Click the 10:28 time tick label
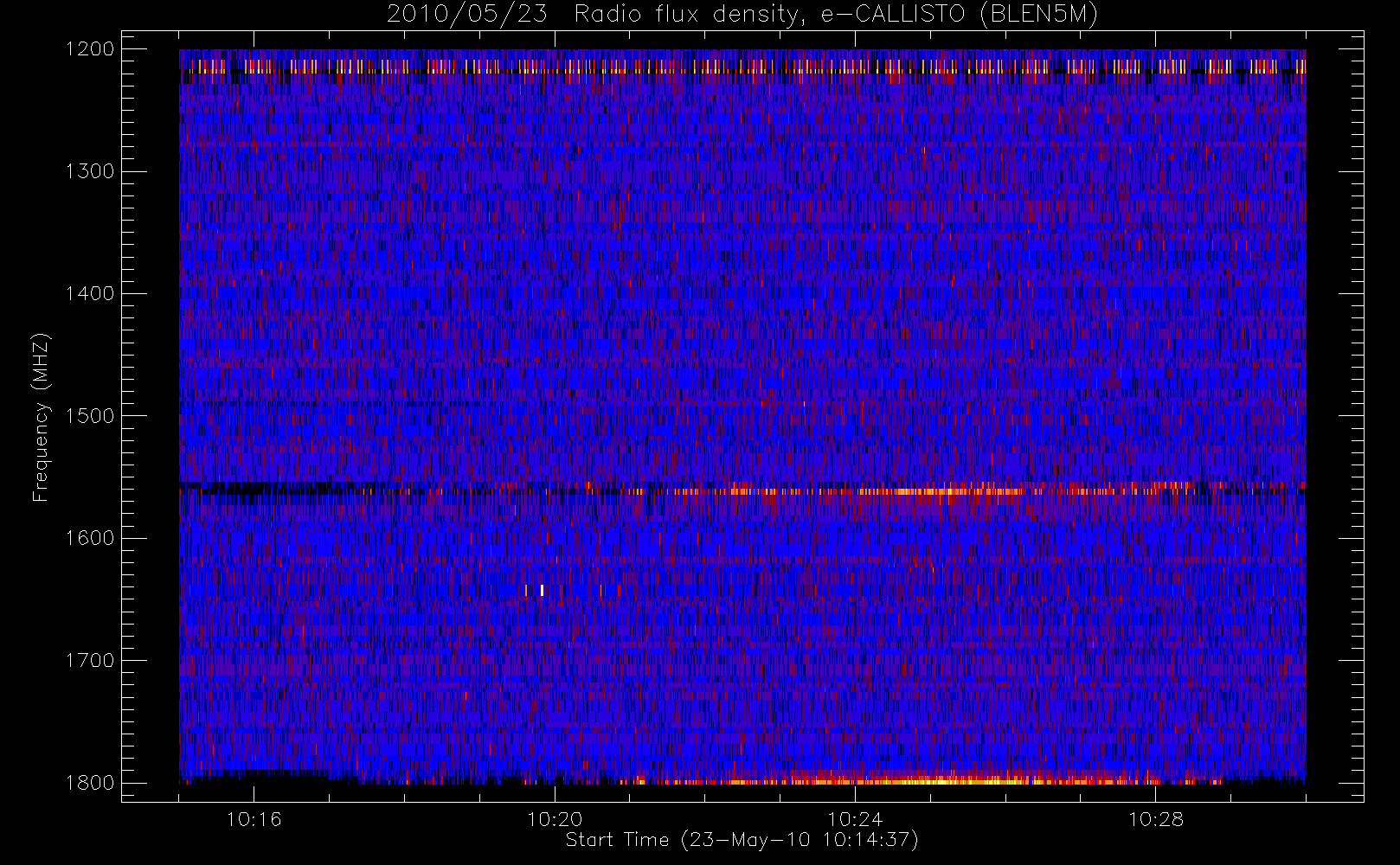The width and height of the screenshot is (1400, 865). [x=1156, y=819]
